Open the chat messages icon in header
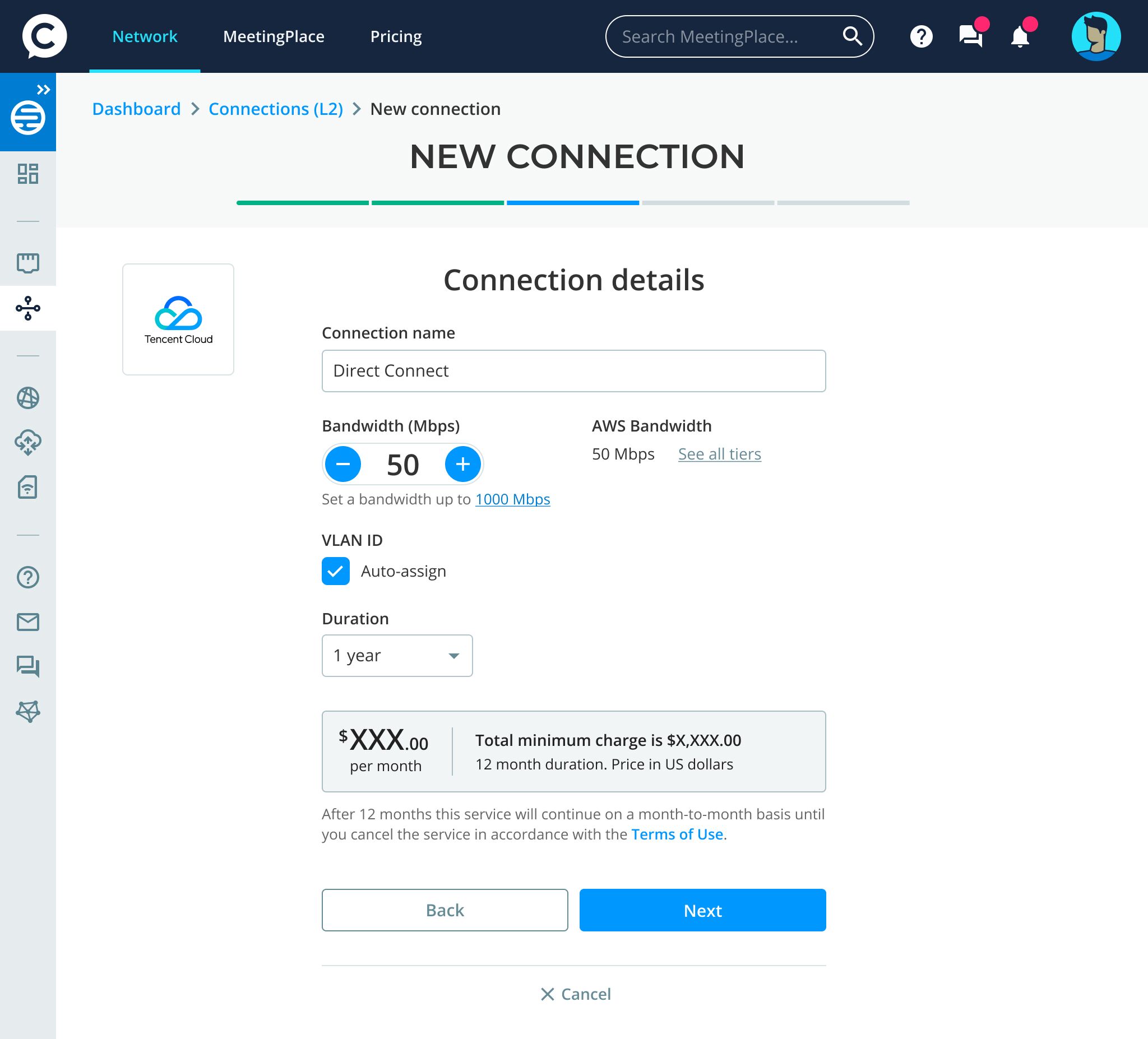 tap(970, 37)
